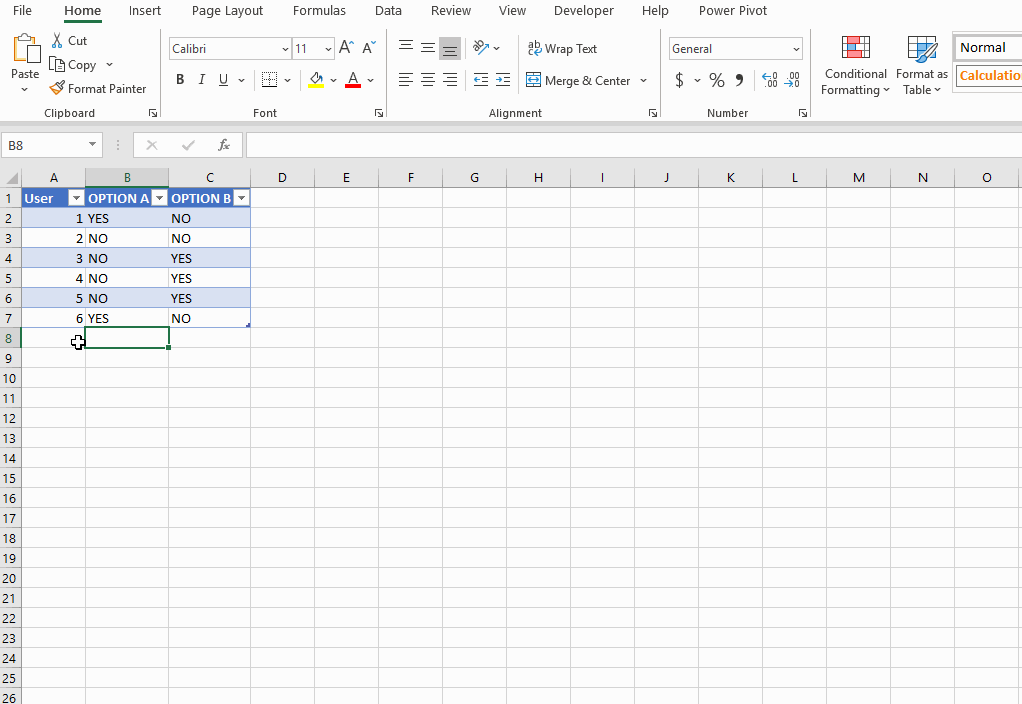Screen dimensions: 1022x704
Task: Toggle bold formatting
Action: [x=180, y=80]
